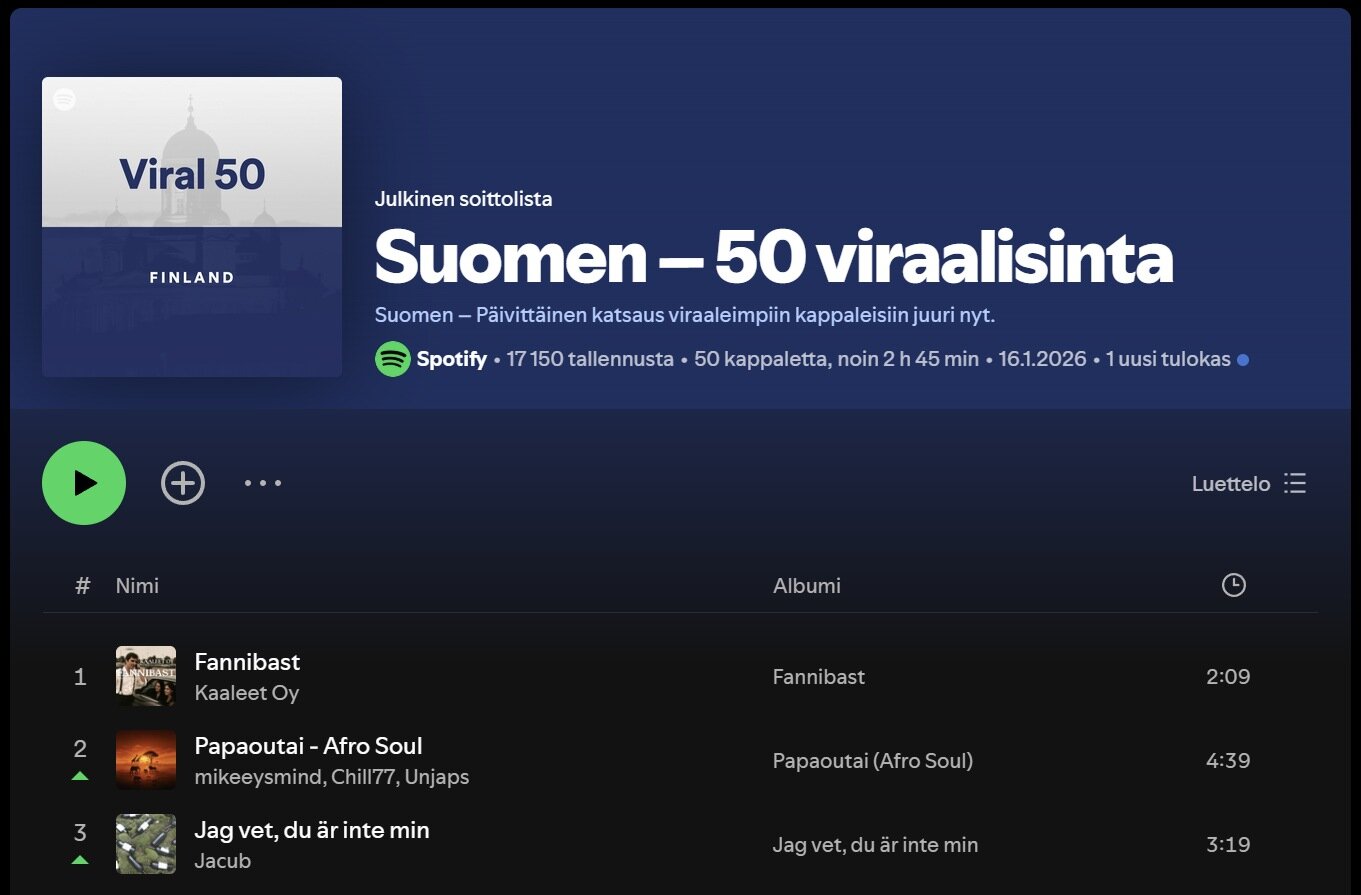Open the Luettelo view options dropdown
This screenshot has height=895, width=1361.
(1249, 484)
